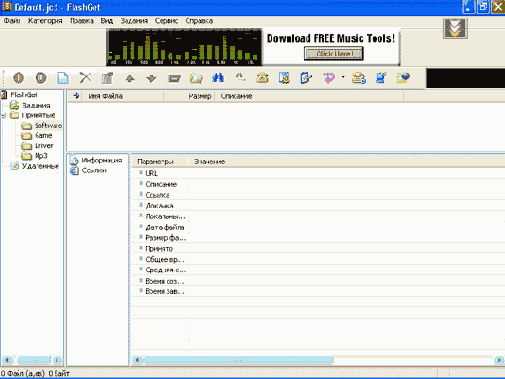Click the sort arrow icon in file list header

coord(76,96)
